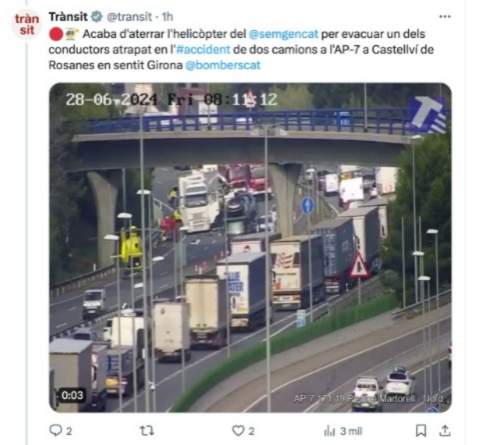This screenshot has height=445, width=480.
Task: View tweet analytics bar chart icon
Action: point(330,431)
